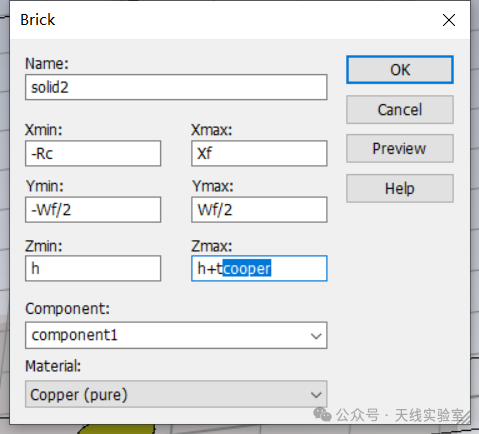Screen dimensions: 479x434
Task: Close the Brick dialog with X
Action: click(449, 20)
